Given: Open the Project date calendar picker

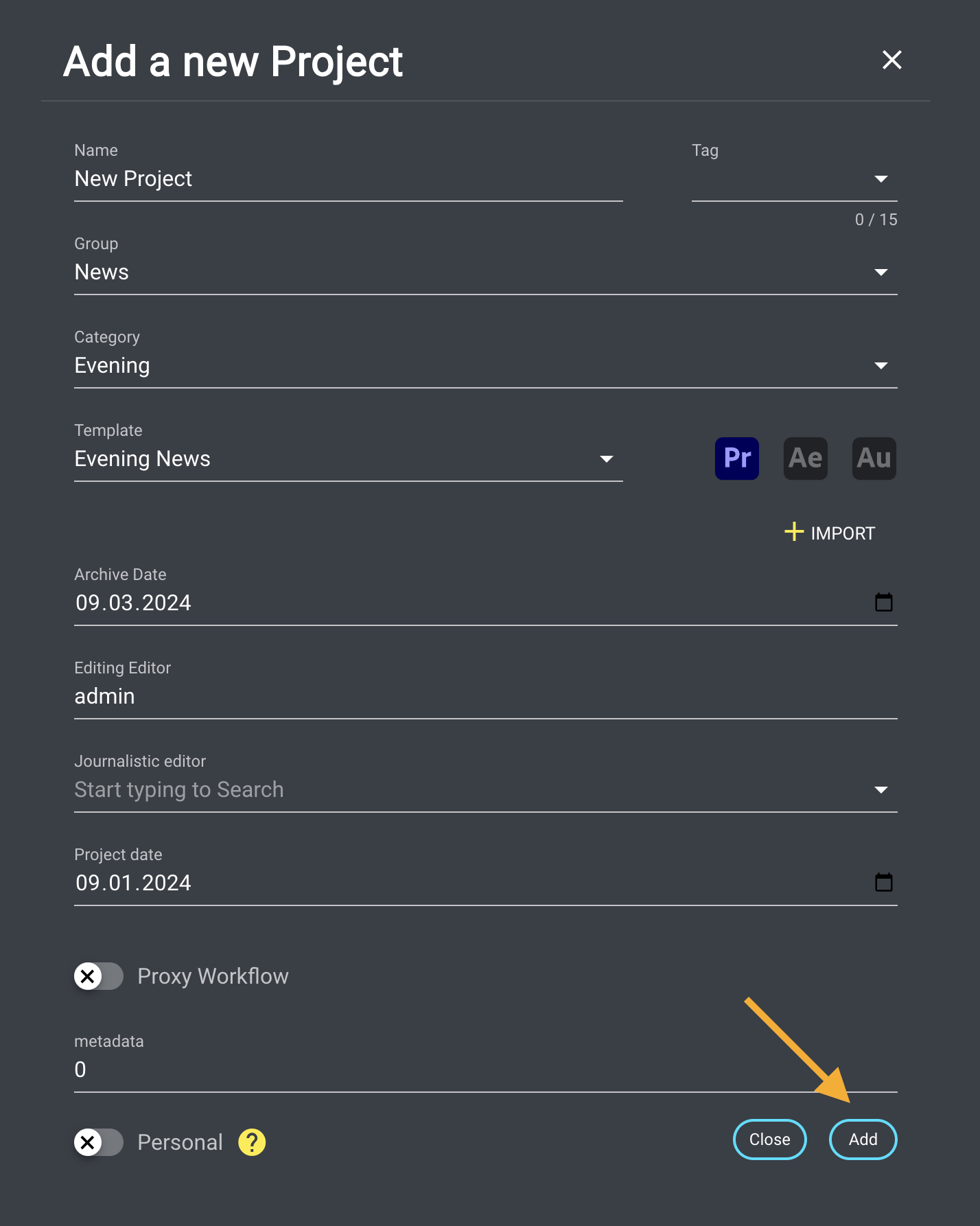Looking at the screenshot, I should click(883, 882).
